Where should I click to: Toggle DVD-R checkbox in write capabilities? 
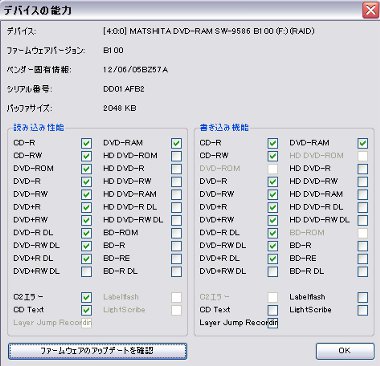pyautogui.click(x=273, y=182)
